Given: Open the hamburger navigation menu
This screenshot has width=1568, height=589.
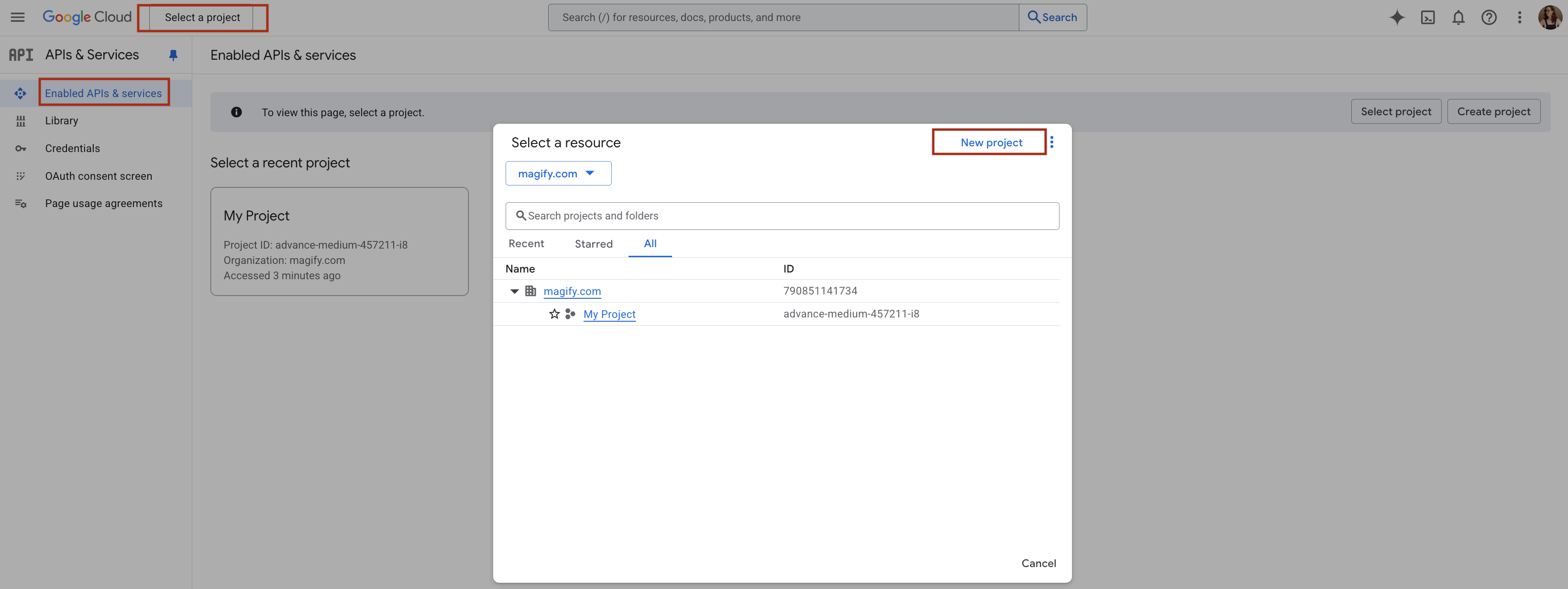Looking at the screenshot, I should tap(18, 17).
